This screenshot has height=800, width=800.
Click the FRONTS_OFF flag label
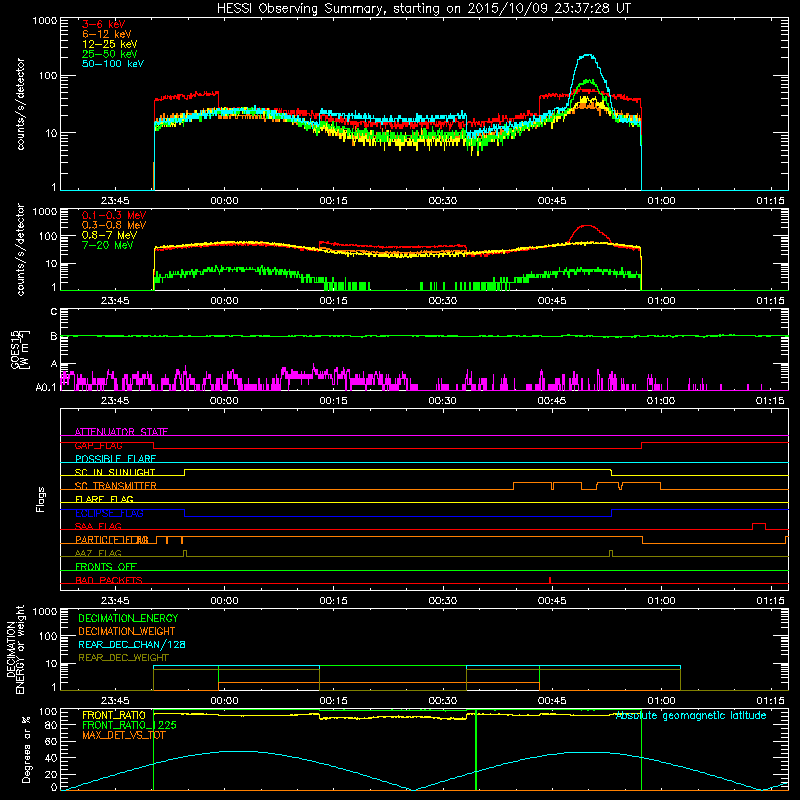tap(106, 567)
